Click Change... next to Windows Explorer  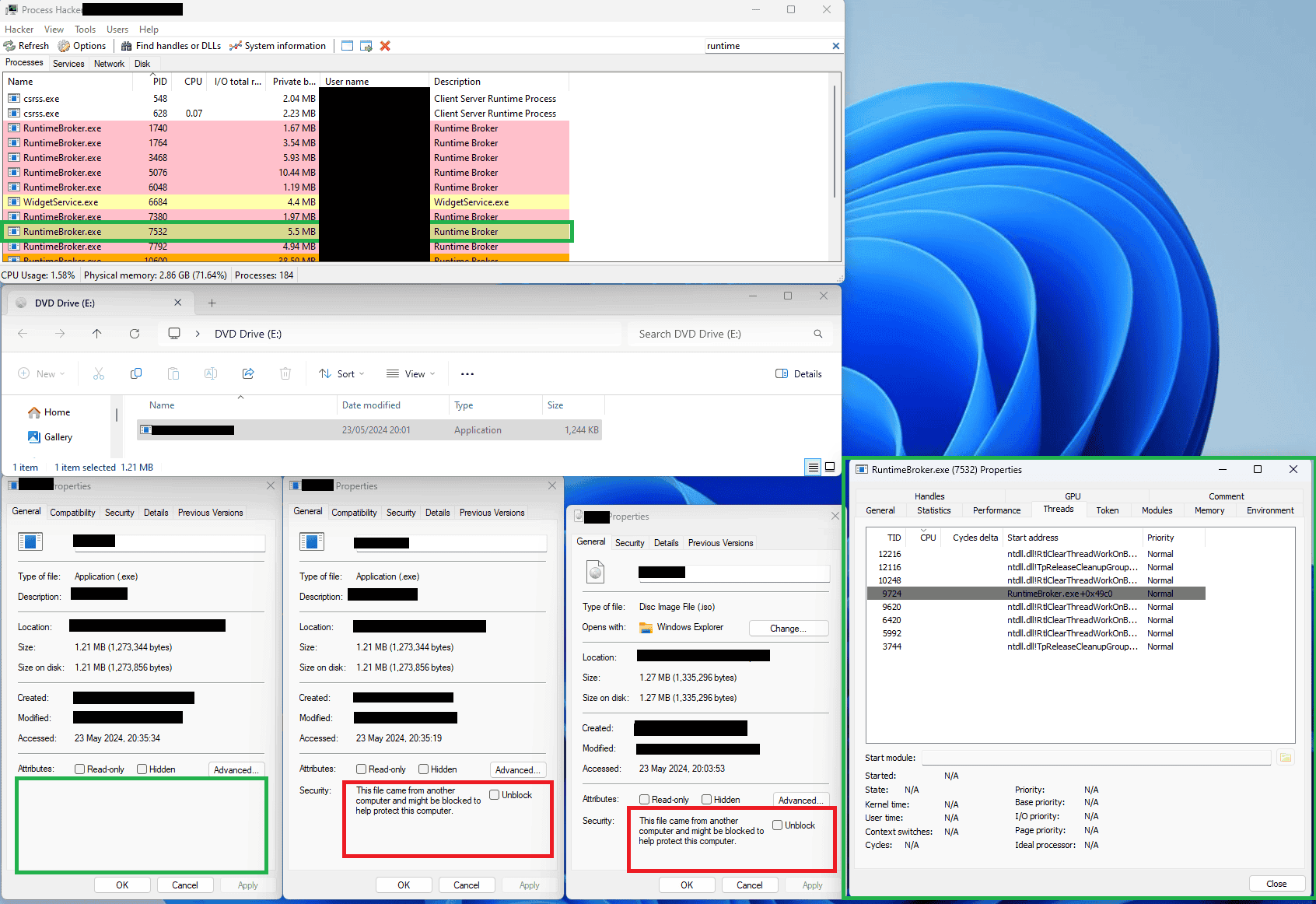coord(789,629)
